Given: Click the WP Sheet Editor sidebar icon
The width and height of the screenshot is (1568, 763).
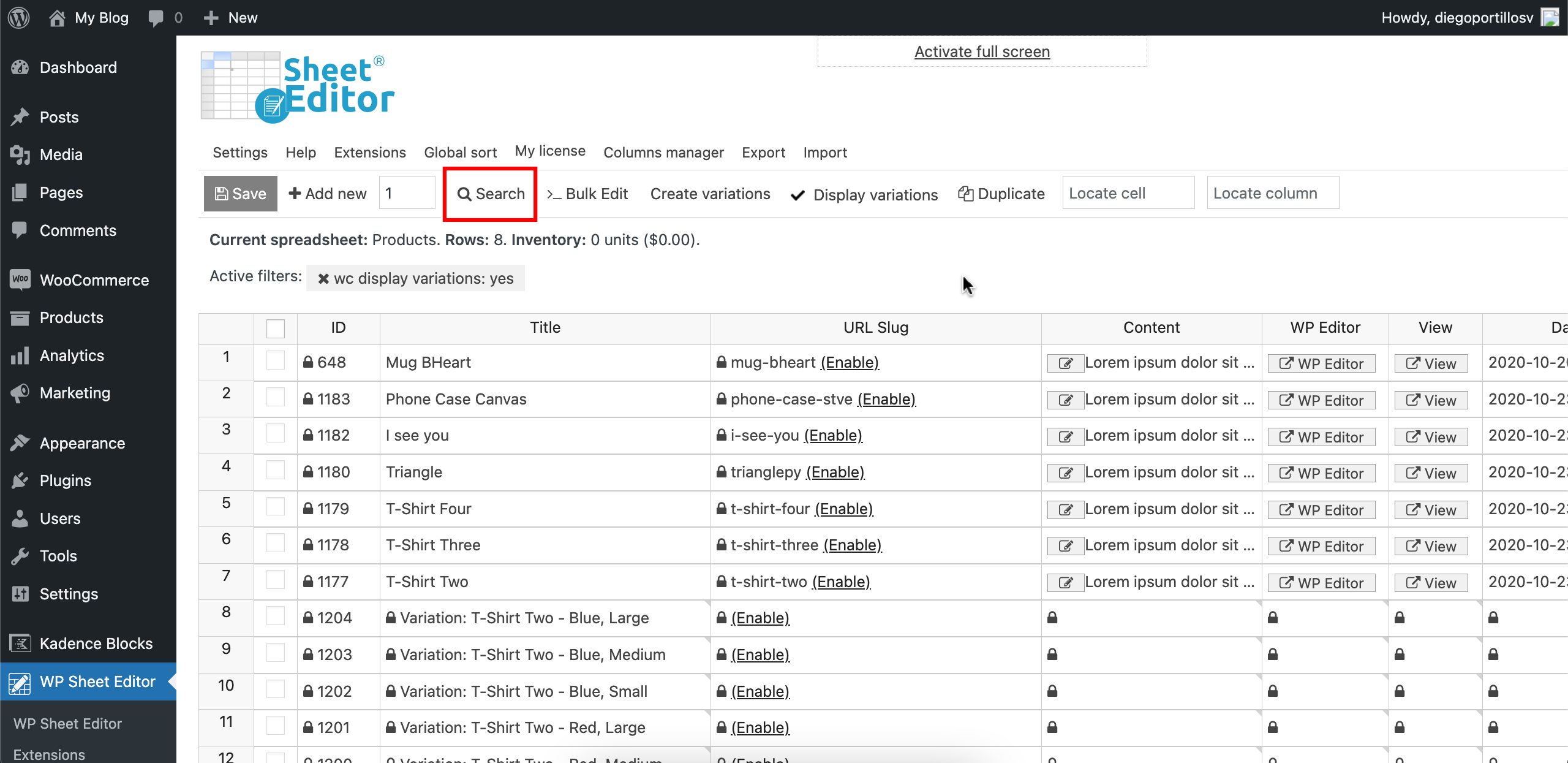Looking at the screenshot, I should (x=20, y=682).
